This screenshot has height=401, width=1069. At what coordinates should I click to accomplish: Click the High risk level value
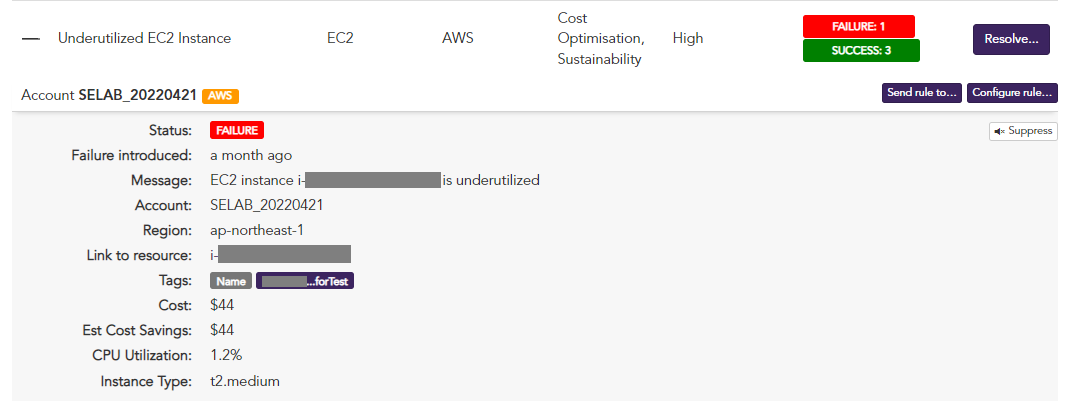[x=688, y=39]
